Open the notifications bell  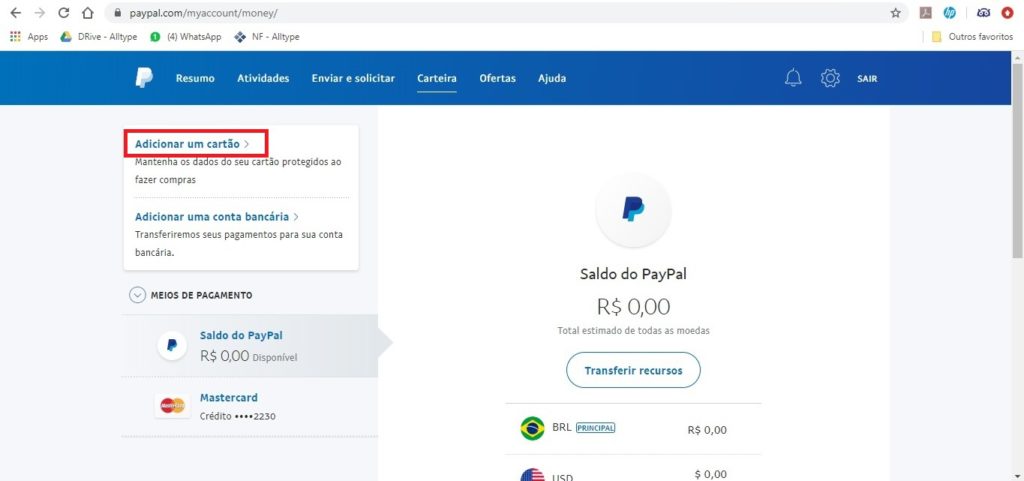[793, 78]
